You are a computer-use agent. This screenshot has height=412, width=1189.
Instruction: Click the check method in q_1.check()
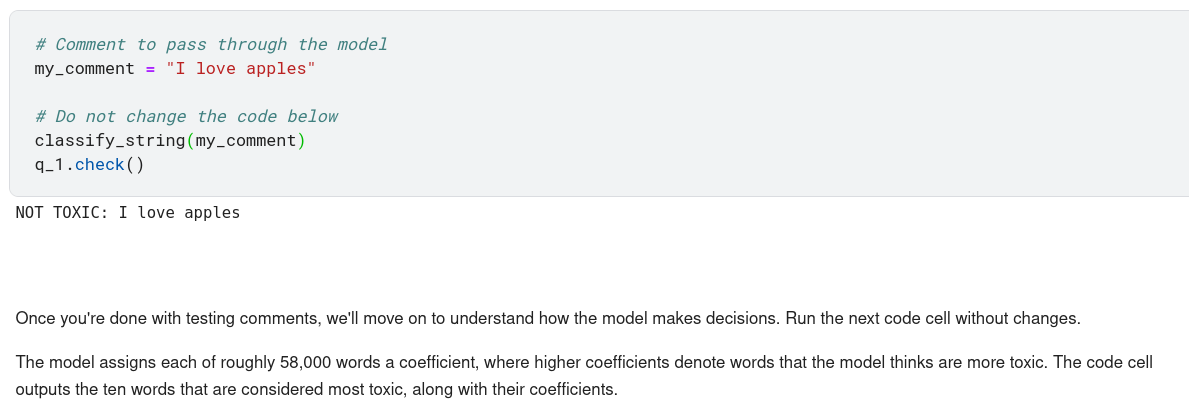pos(99,164)
